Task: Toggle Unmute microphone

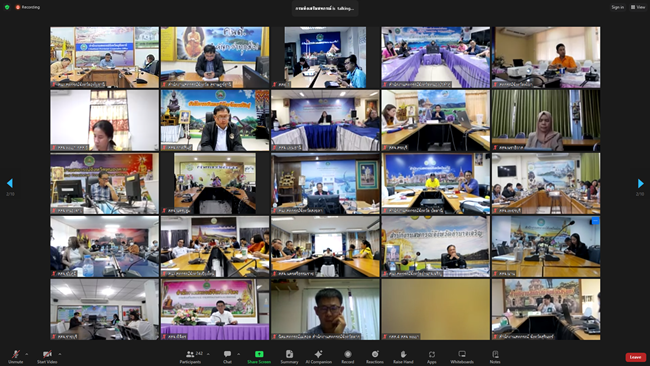Action: pos(15,357)
